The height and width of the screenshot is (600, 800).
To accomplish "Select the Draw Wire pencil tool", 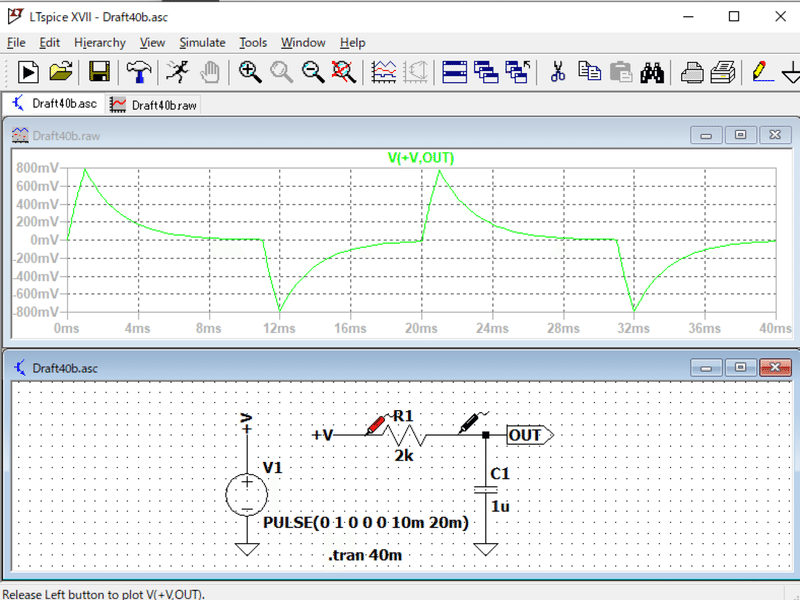I will tap(761, 72).
